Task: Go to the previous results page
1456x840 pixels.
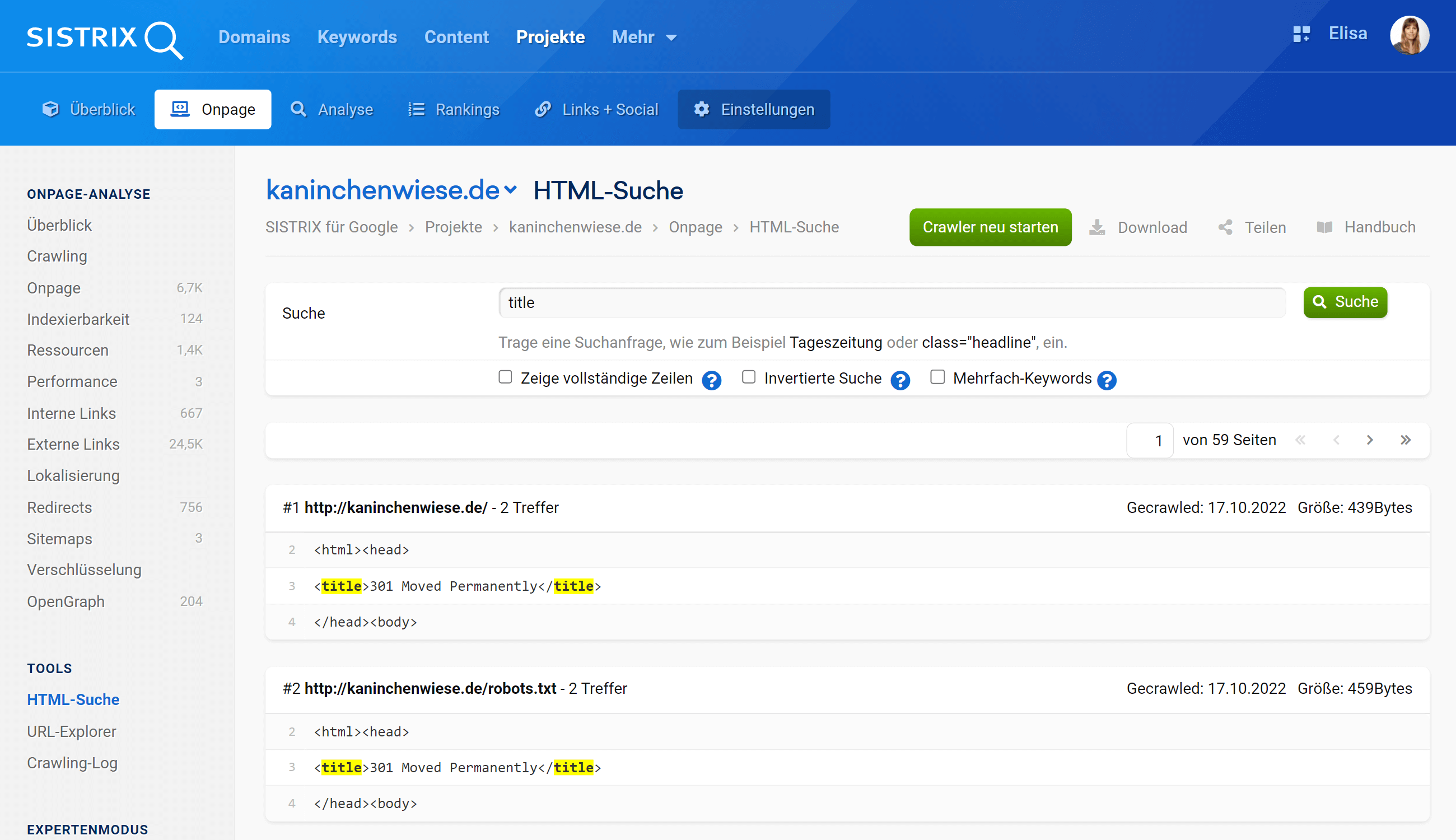Action: [x=1336, y=440]
